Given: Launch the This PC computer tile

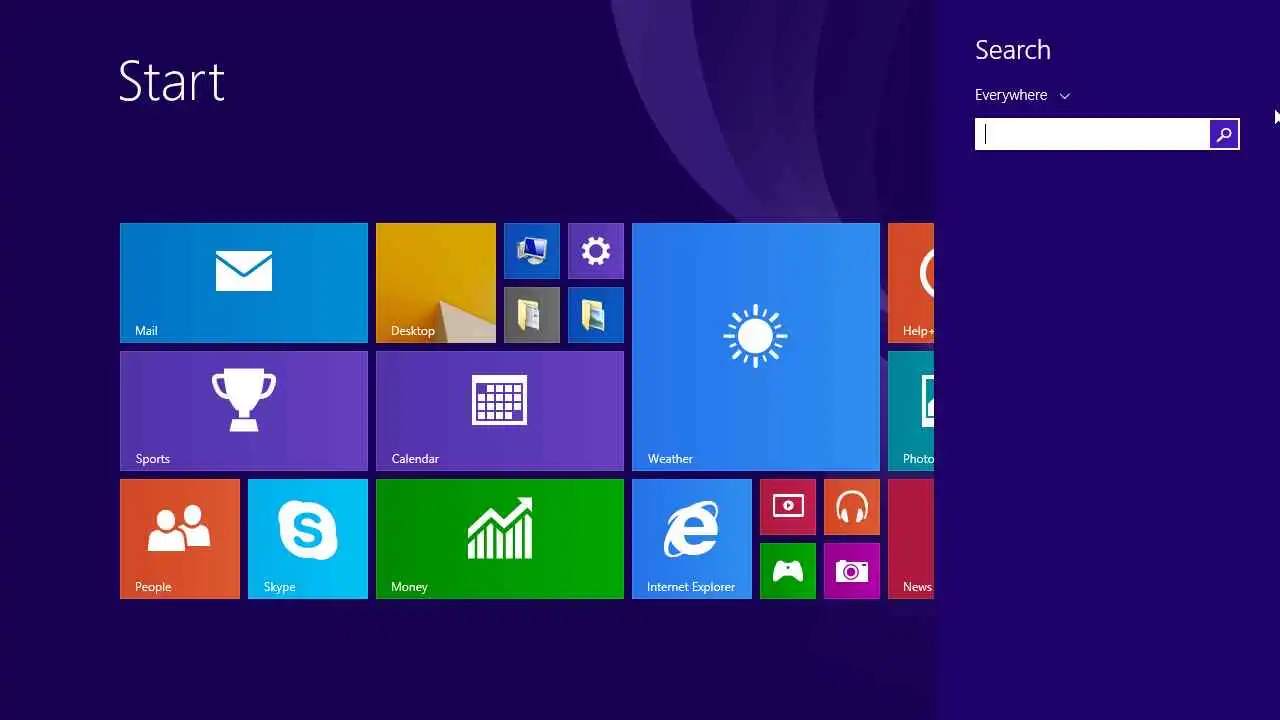Looking at the screenshot, I should [x=532, y=251].
